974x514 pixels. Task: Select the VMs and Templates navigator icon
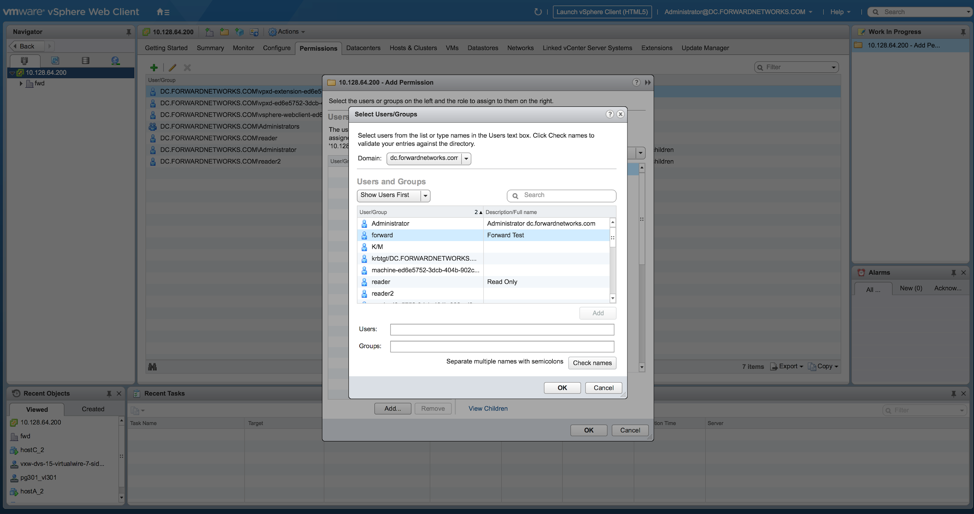tap(55, 60)
